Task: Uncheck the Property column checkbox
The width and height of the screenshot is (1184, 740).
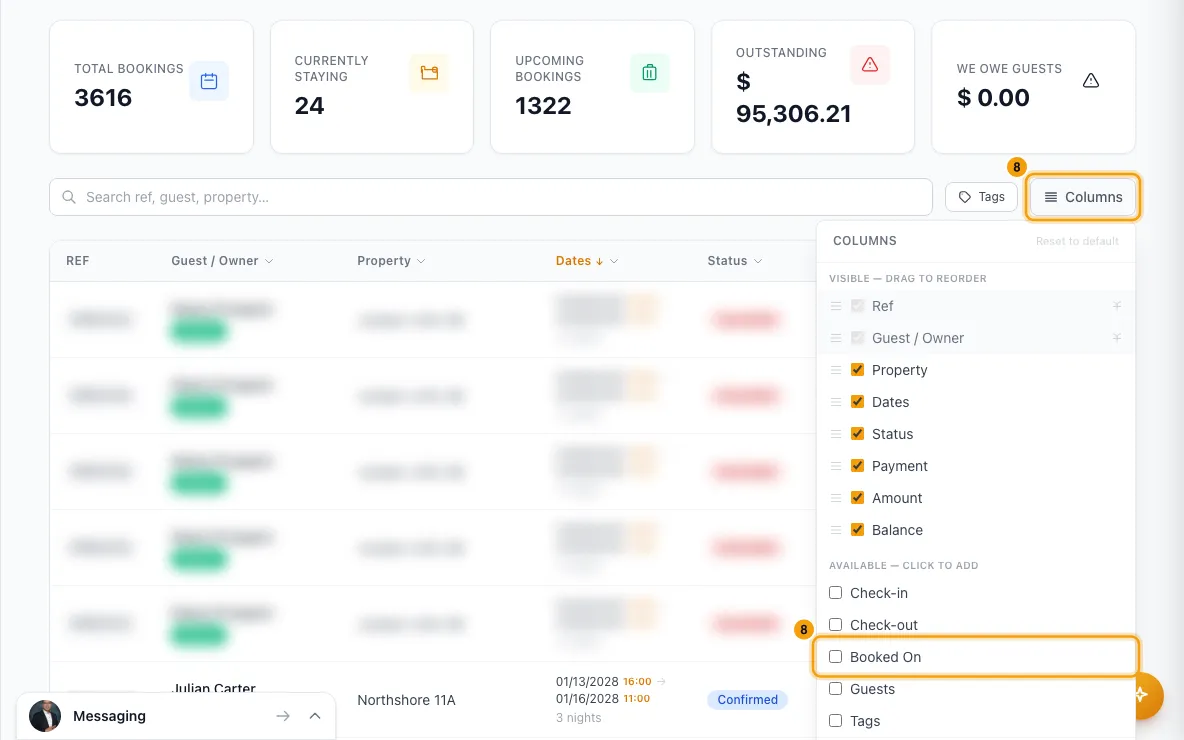Action: [857, 370]
